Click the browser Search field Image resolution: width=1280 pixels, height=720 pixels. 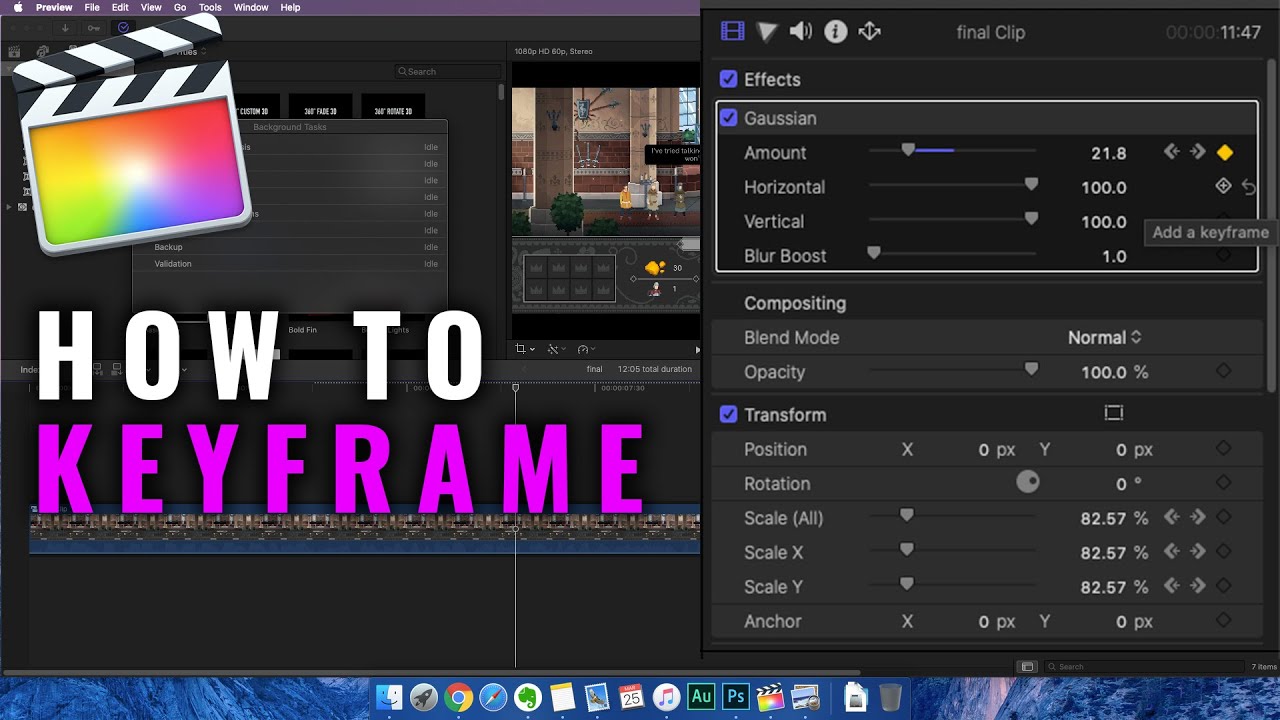[447, 71]
